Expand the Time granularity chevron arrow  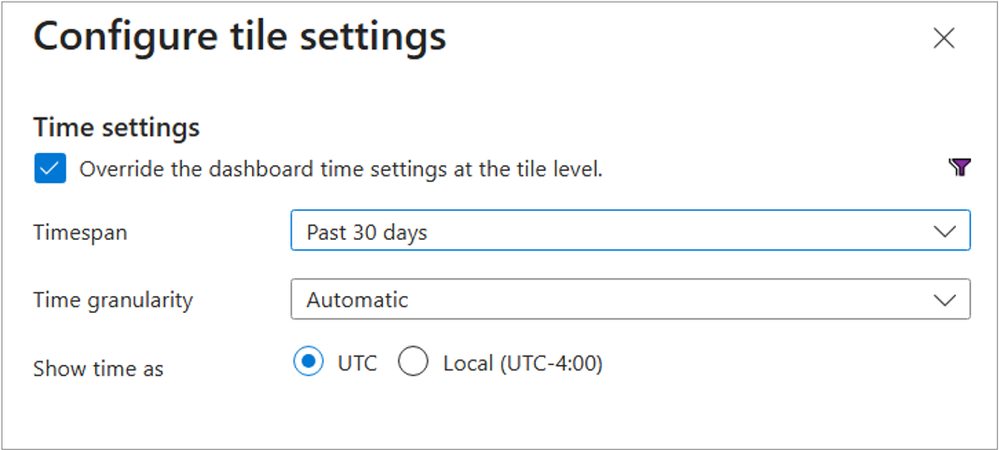944,299
